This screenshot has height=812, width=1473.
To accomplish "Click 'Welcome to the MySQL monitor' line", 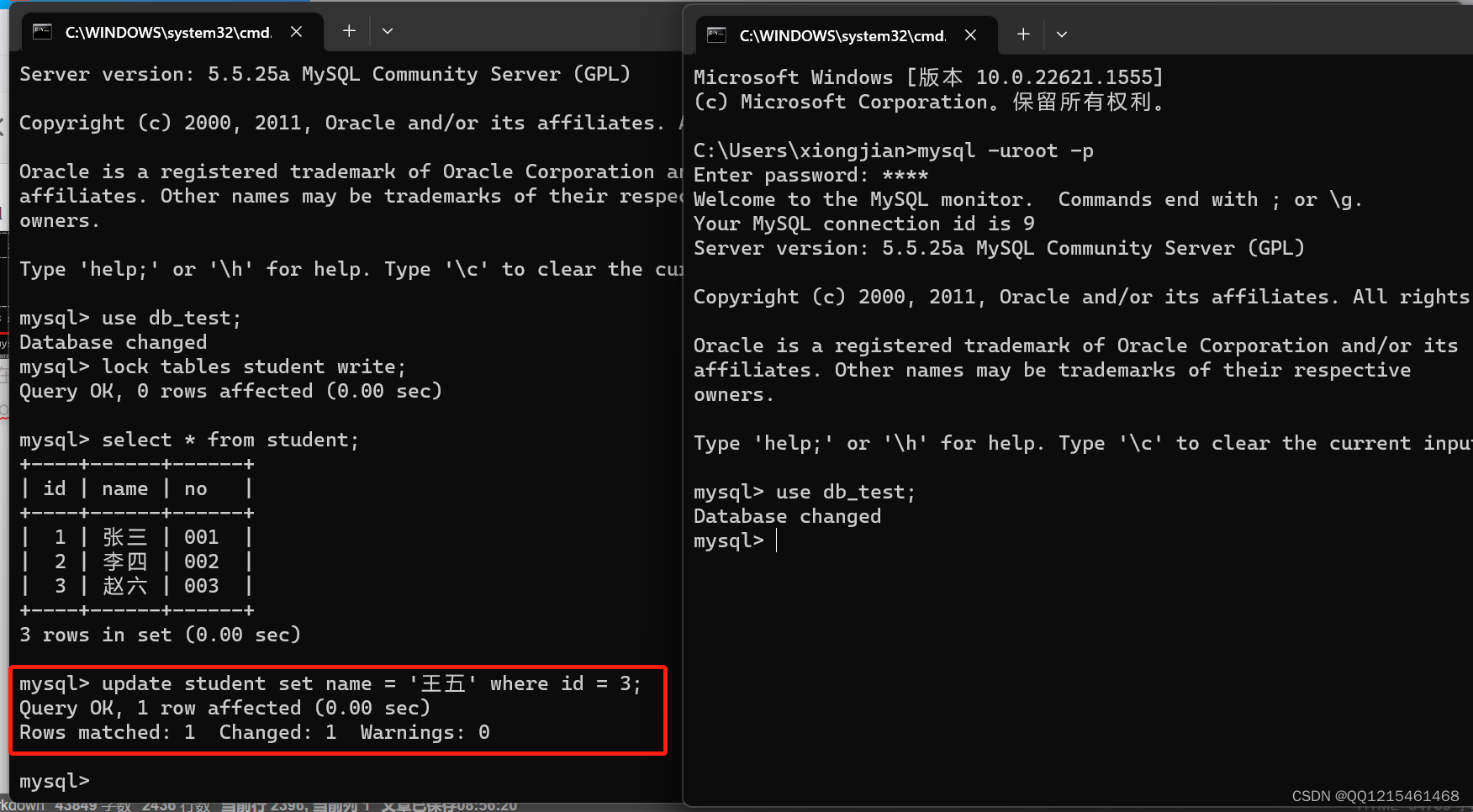I will pos(1028,200).
